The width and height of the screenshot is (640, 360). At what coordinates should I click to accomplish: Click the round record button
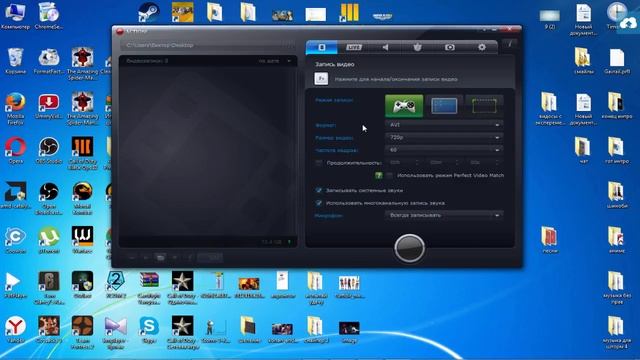pyautogui.click(x=409, y=247)
